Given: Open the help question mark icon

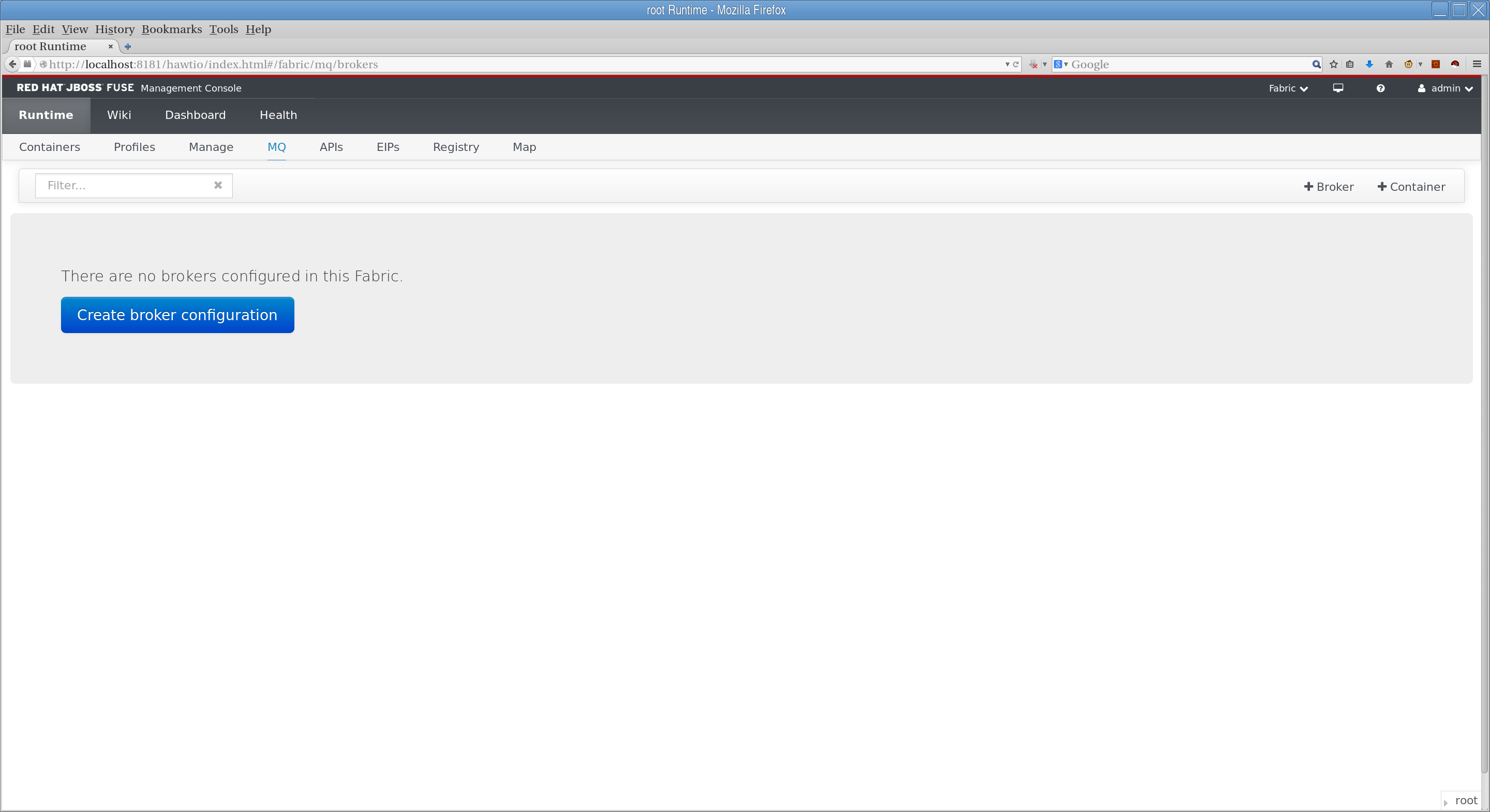Looking at the screenshot, I should coord(1380,88).
